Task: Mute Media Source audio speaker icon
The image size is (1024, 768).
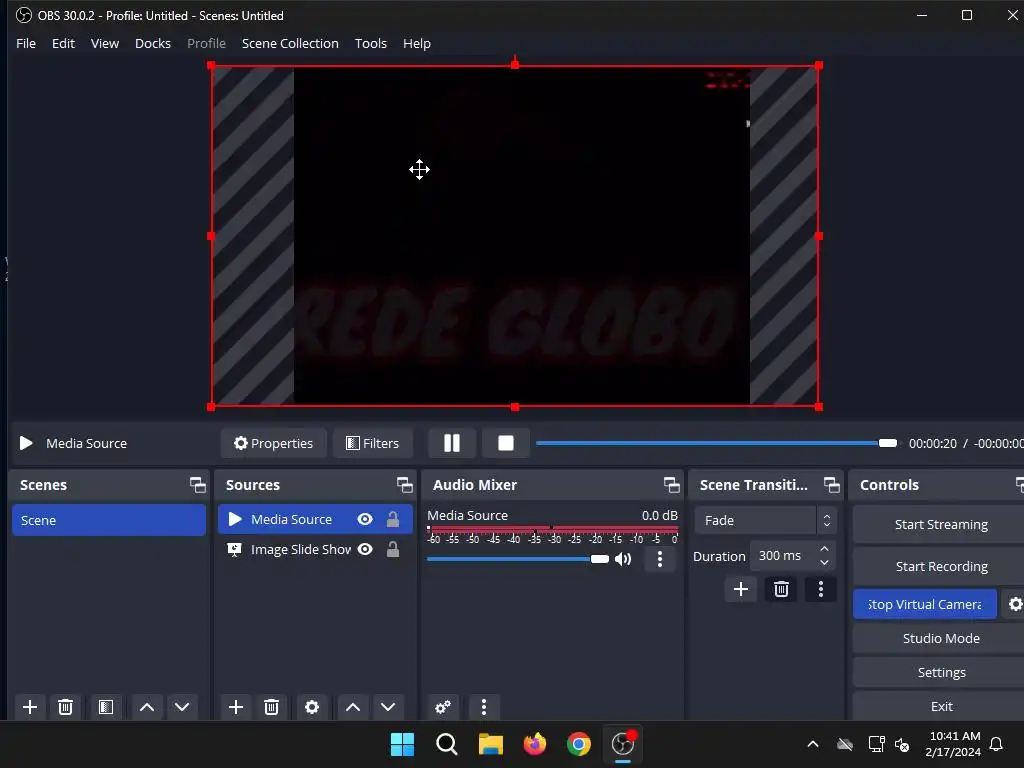Action: click(x=623, y=559)
